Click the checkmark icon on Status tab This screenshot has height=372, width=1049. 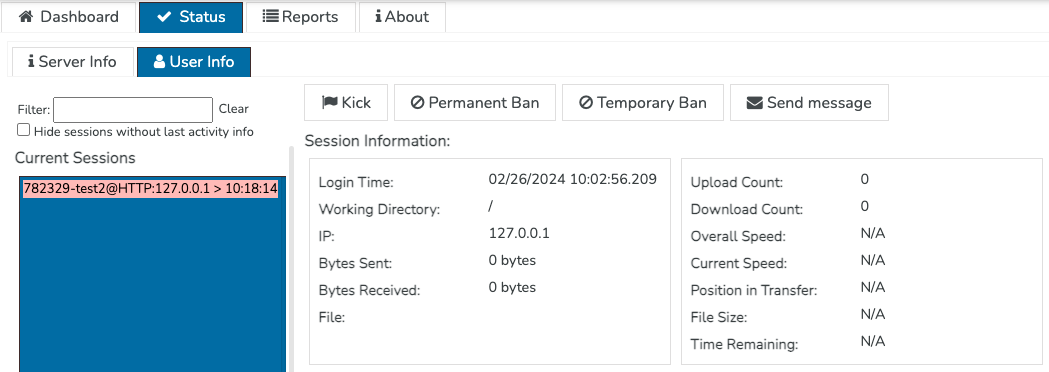165,17
